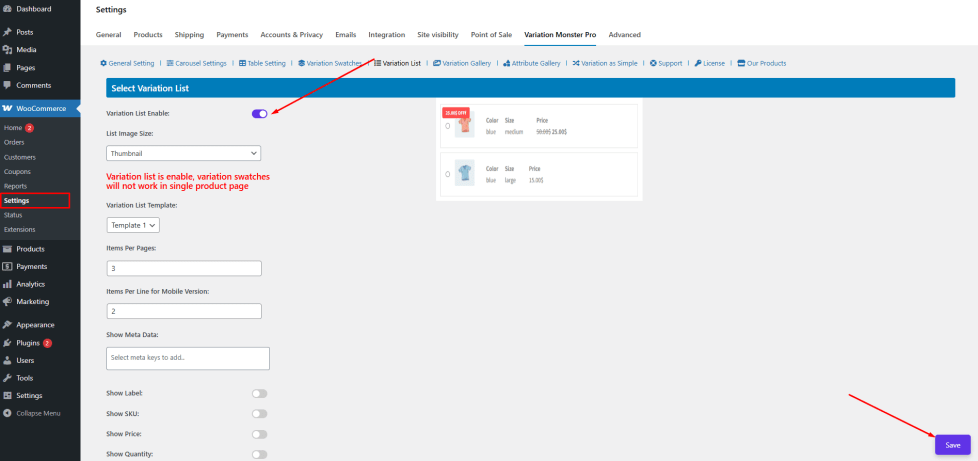The height and width of the screenshot is (461, 978).
Task: Click the Variation Swatches icon
Action: tap(301, 64)
